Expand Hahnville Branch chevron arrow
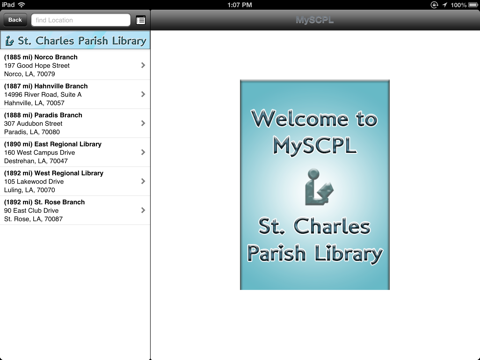Viewport: 480px width, 360px height. 143,94
